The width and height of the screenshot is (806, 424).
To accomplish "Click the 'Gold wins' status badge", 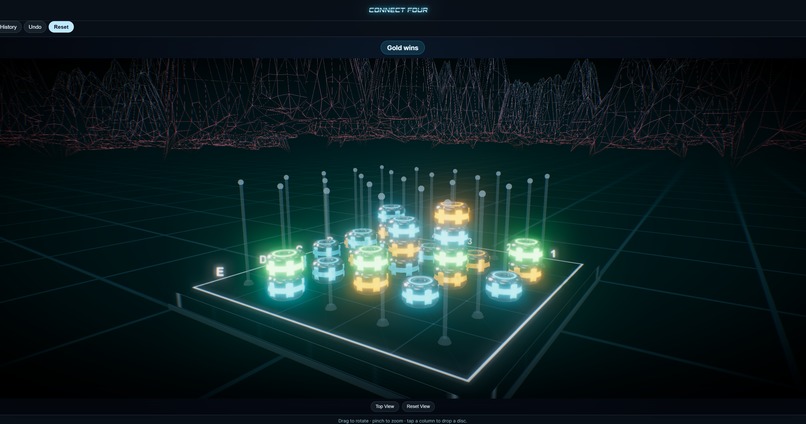I will point(402,48).
